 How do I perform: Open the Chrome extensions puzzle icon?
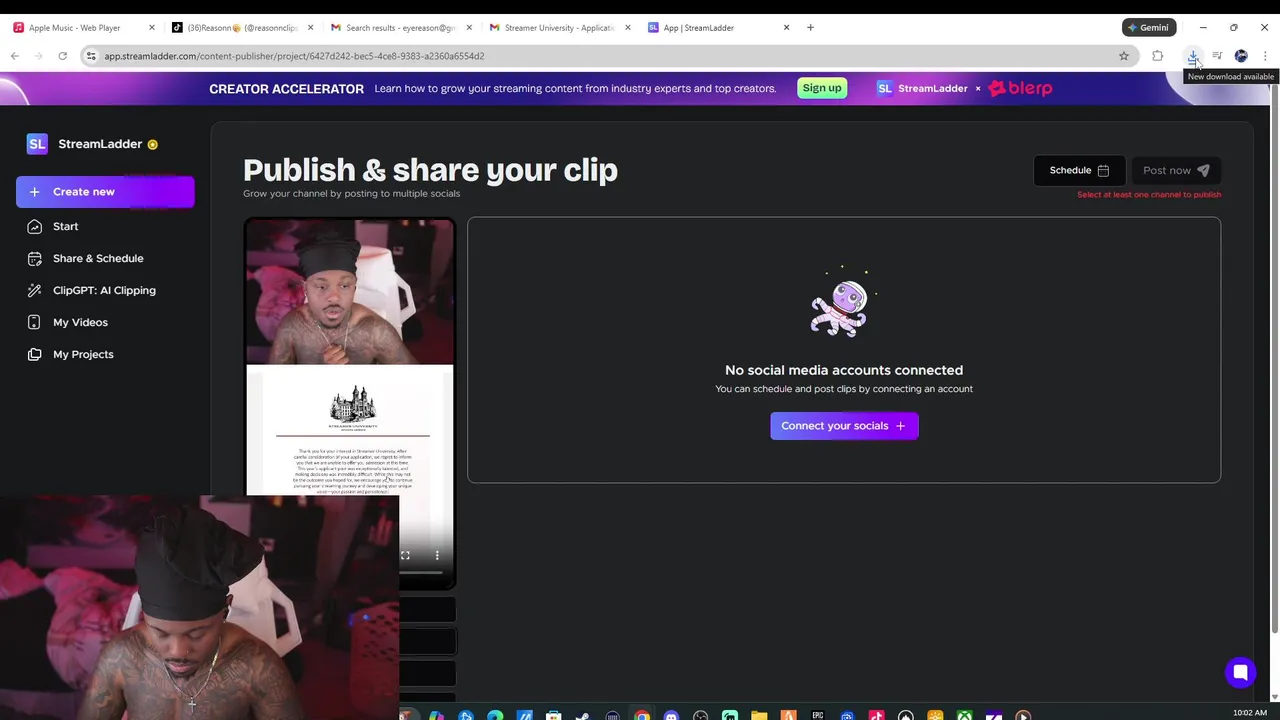coord(1158,56)
